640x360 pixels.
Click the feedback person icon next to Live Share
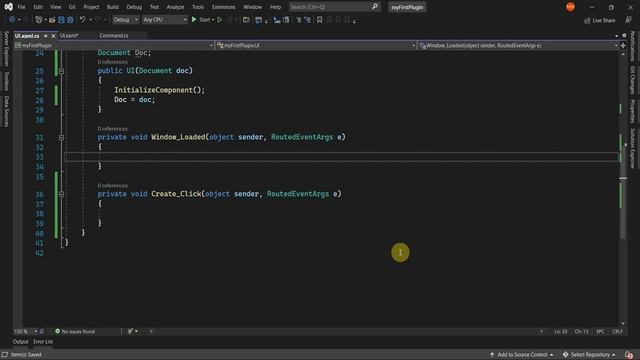point(628,20)
